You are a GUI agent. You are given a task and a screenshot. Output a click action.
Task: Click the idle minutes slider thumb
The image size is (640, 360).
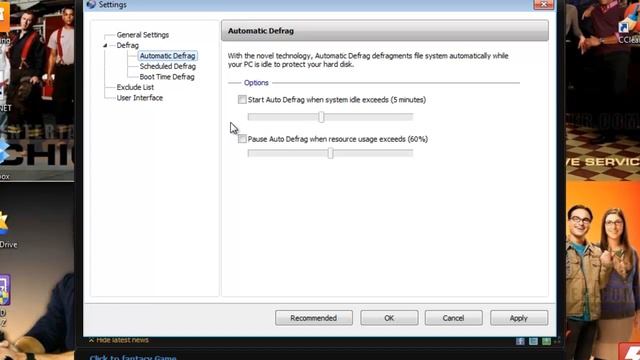point(321,117)
